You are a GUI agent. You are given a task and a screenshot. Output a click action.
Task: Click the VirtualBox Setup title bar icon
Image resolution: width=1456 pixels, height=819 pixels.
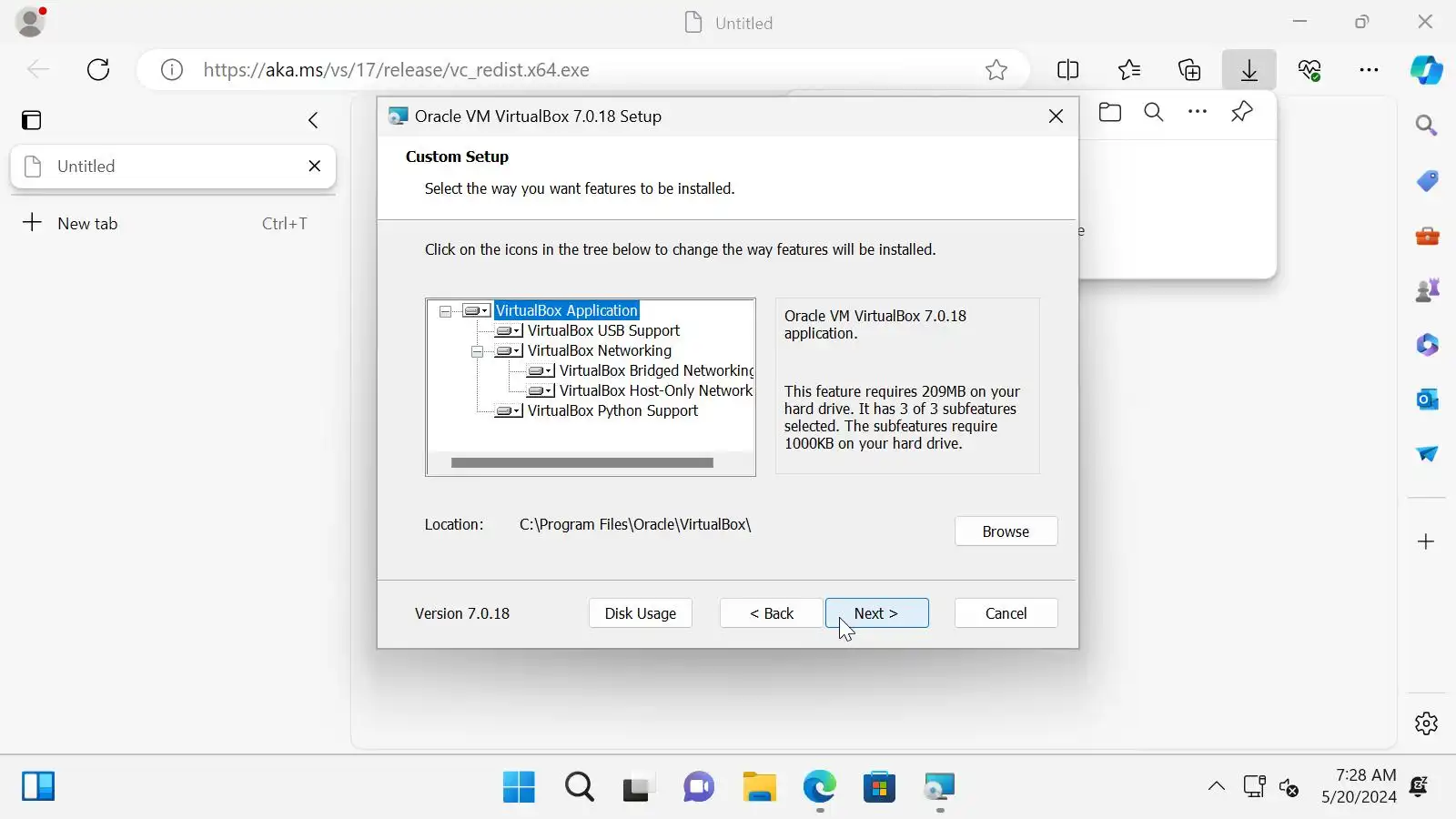[398, 116]
